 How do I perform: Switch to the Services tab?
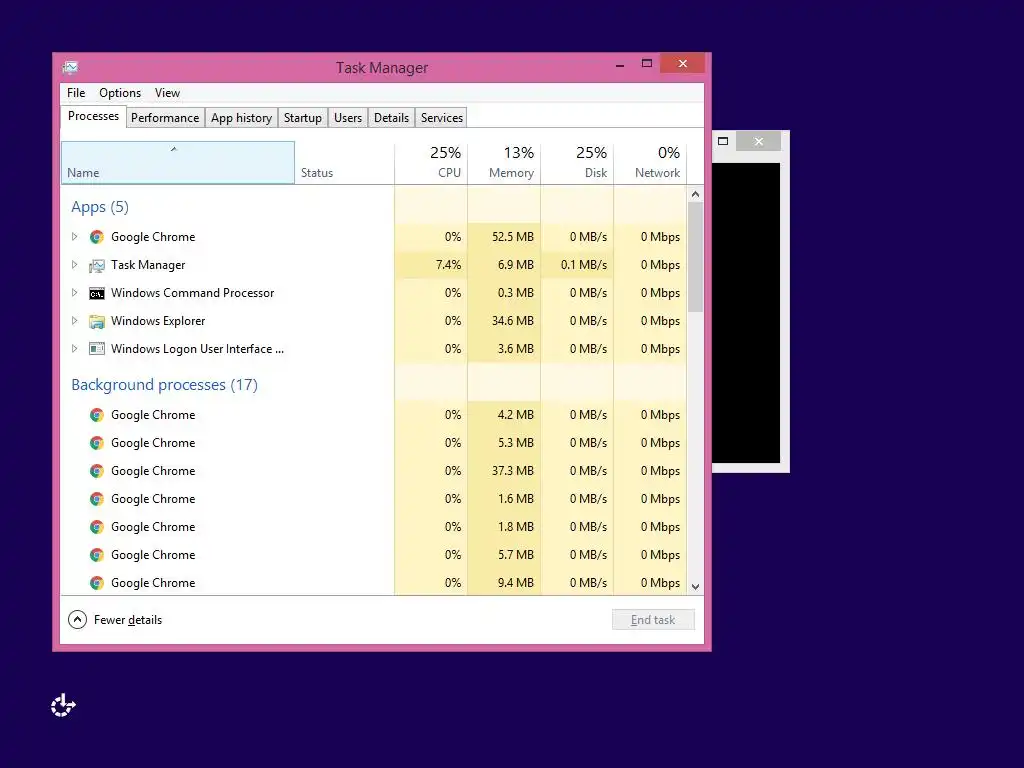[x=441, y=118]
